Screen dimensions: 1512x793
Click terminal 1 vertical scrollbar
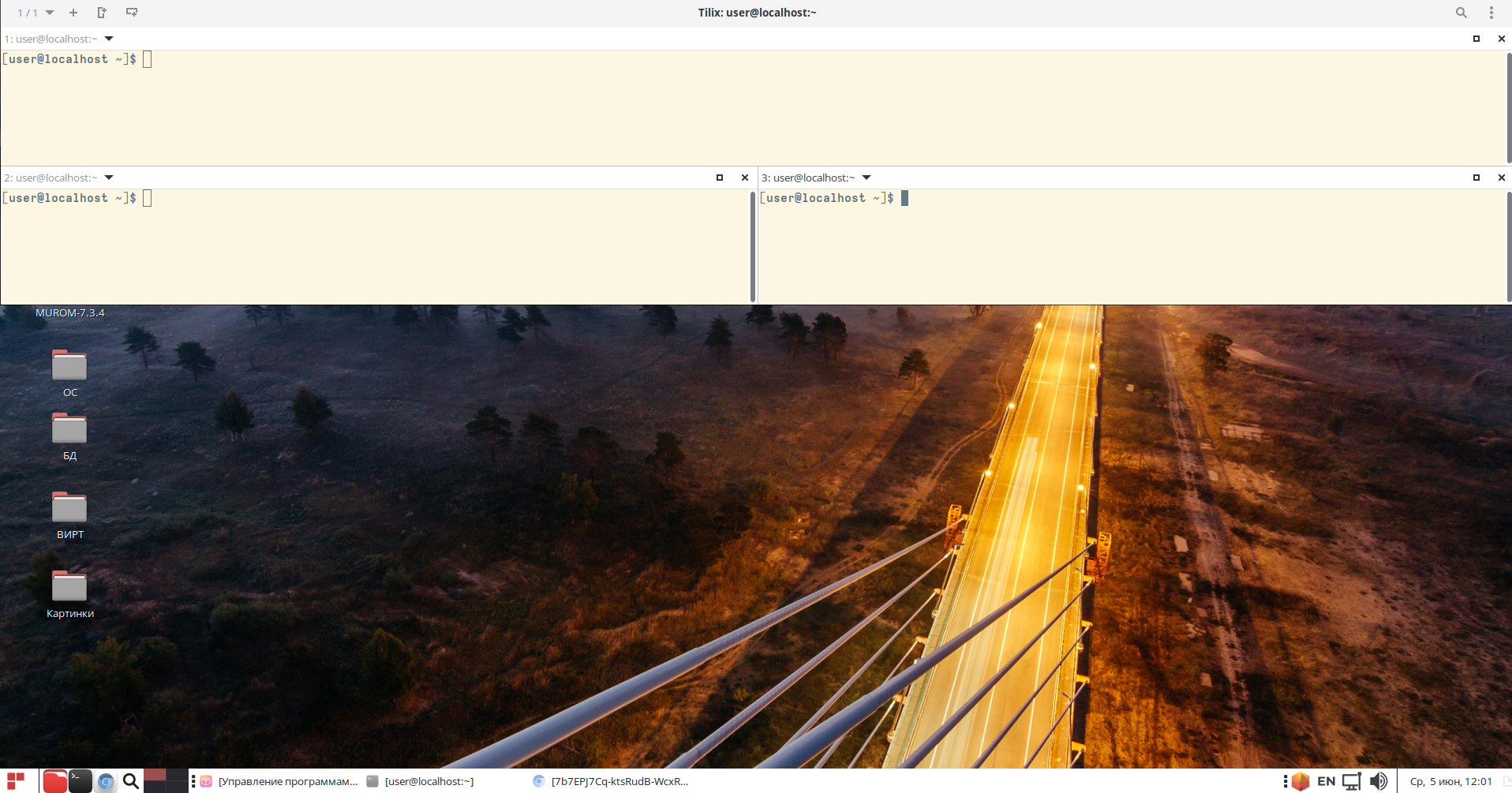coord(1509,108)
